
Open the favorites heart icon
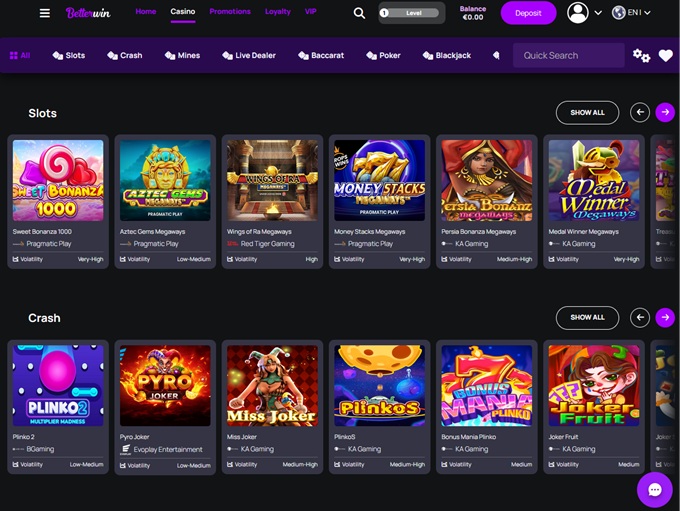point(665,56)
